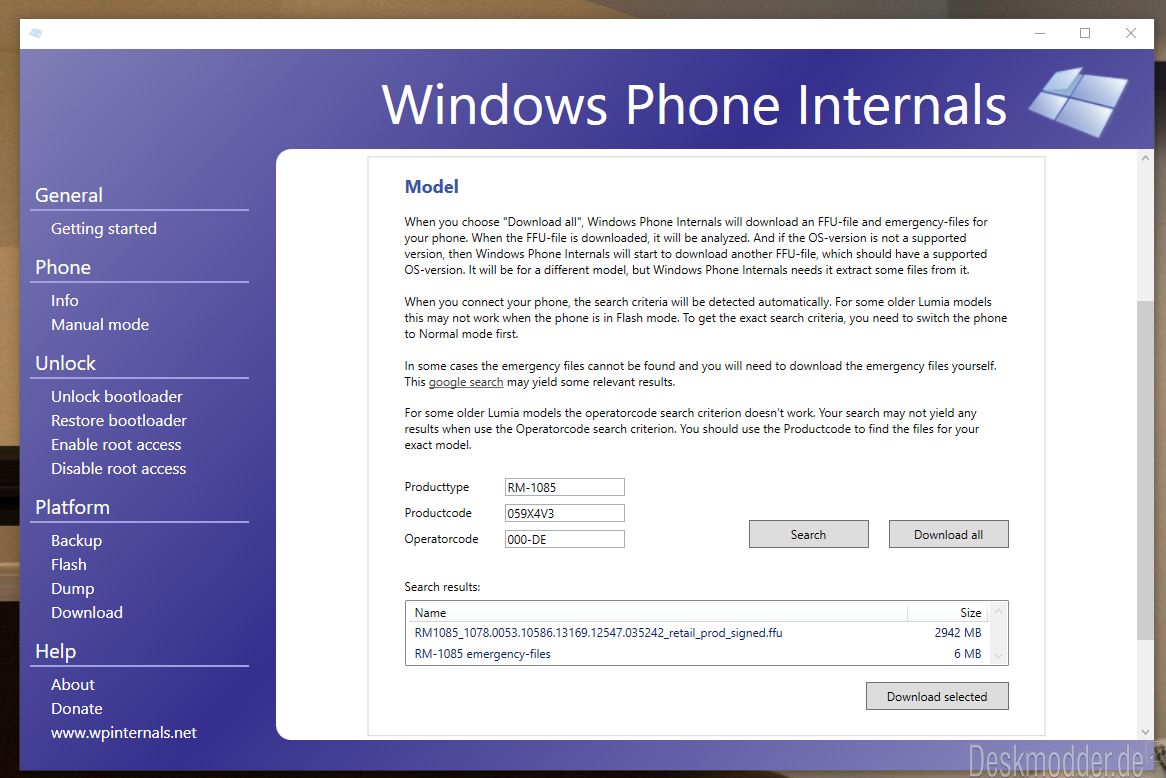Screen dimensions: 1166x778
Task: Click the Platform section heading
Action: pyautogui.click(x=72, y=507)
